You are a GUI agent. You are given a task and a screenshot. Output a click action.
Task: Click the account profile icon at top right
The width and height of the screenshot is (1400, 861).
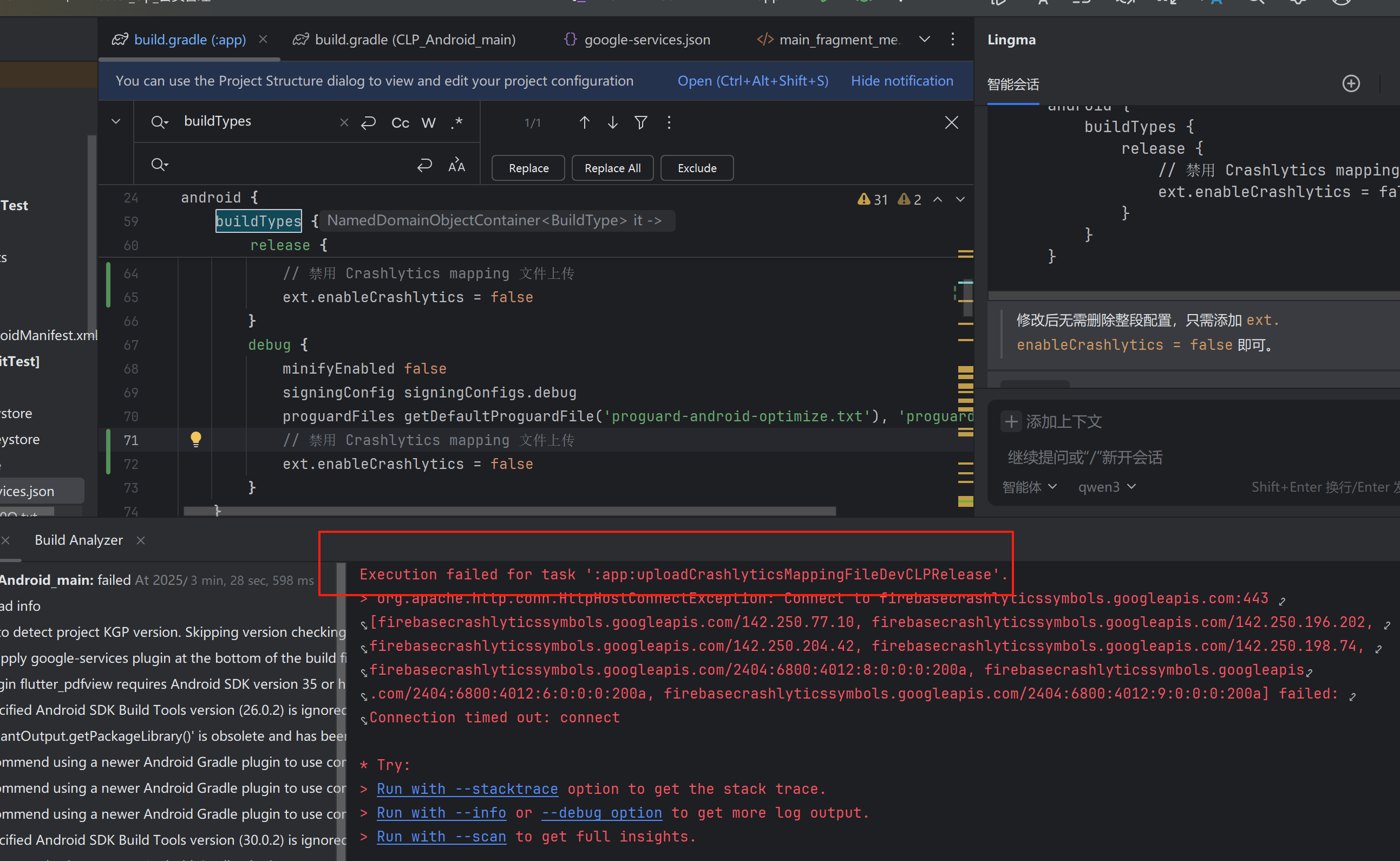1342,2
